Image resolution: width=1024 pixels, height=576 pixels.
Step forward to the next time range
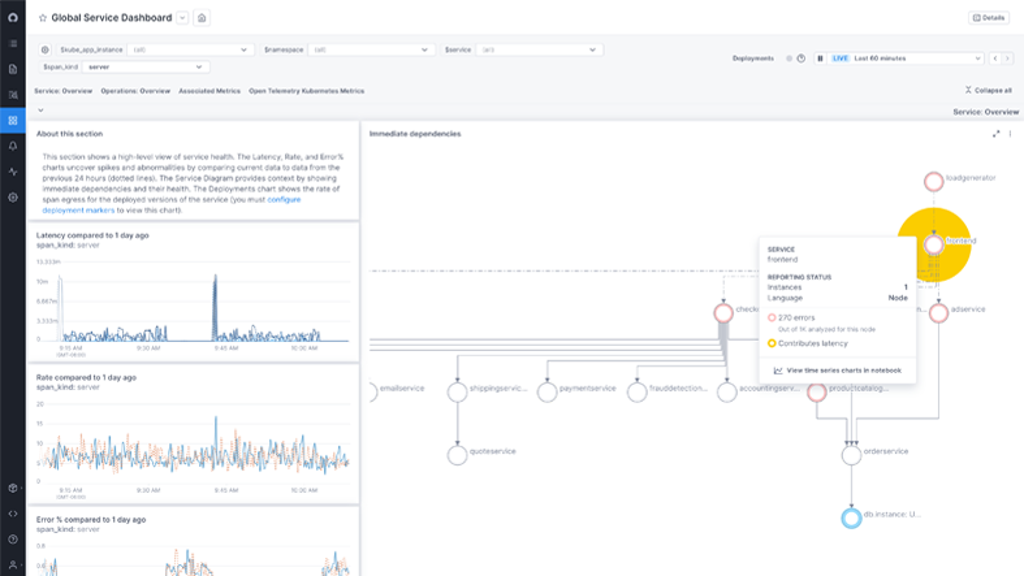1008,58
